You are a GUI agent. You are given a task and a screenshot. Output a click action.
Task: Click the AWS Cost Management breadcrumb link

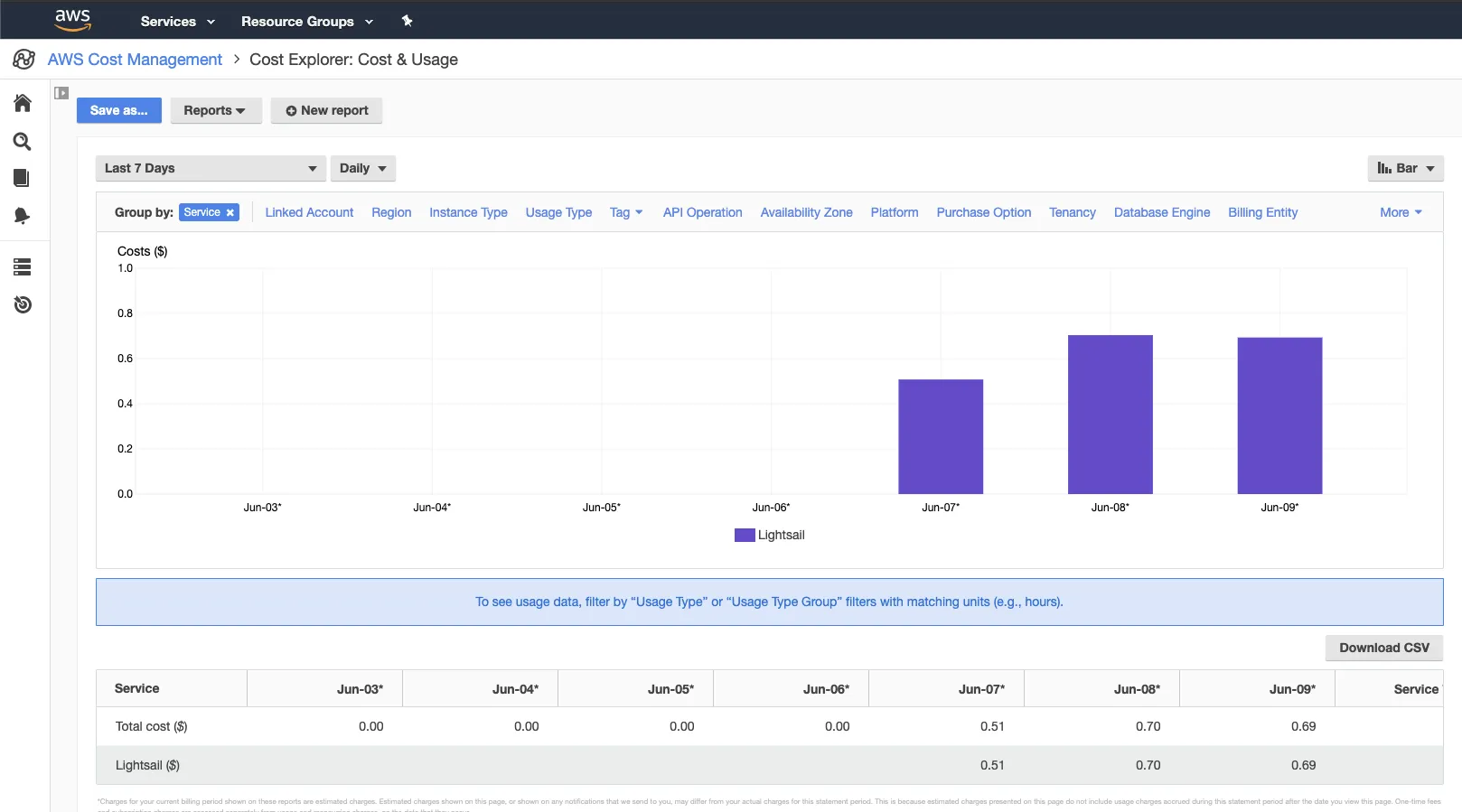coord(135,60)
